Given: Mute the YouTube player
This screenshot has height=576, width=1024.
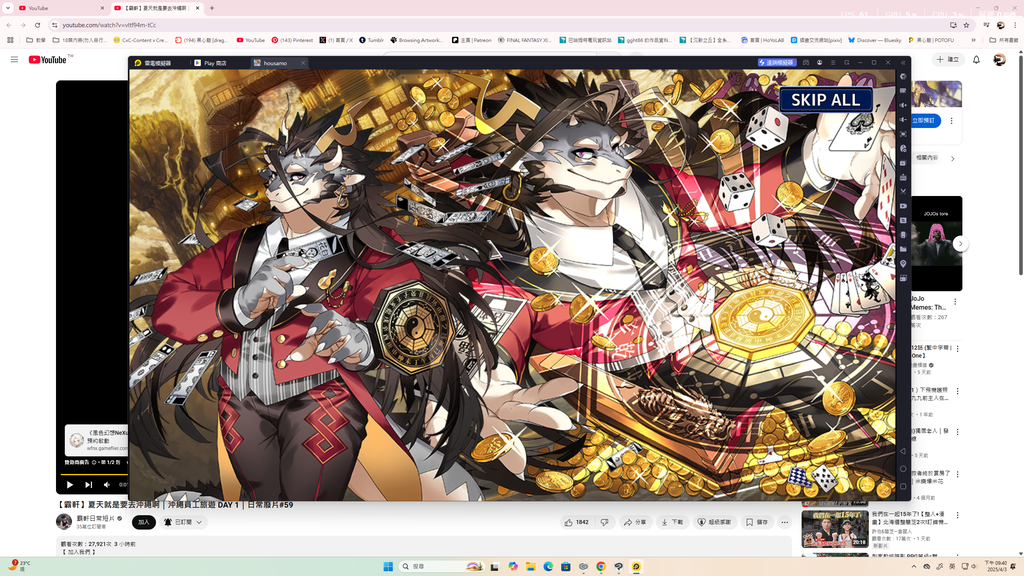Looking at the screenshot, I should [x=106, y=485].
